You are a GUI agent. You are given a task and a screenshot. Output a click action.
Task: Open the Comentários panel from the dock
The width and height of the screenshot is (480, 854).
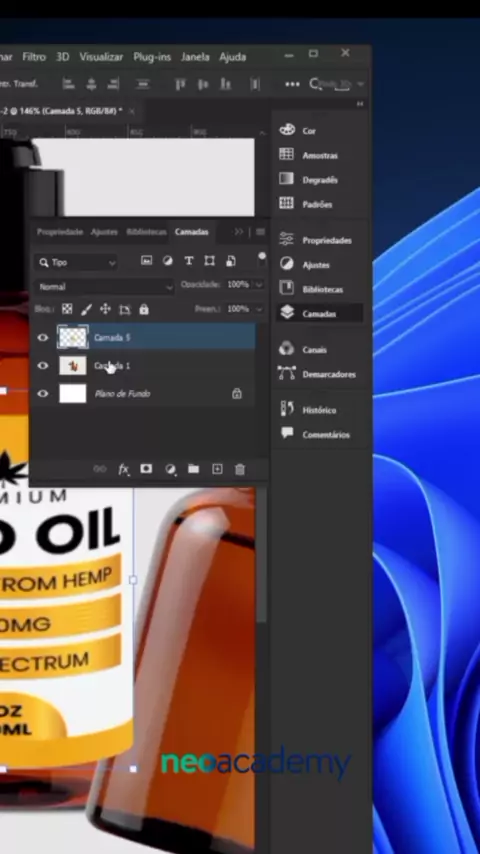coord(314,434)
